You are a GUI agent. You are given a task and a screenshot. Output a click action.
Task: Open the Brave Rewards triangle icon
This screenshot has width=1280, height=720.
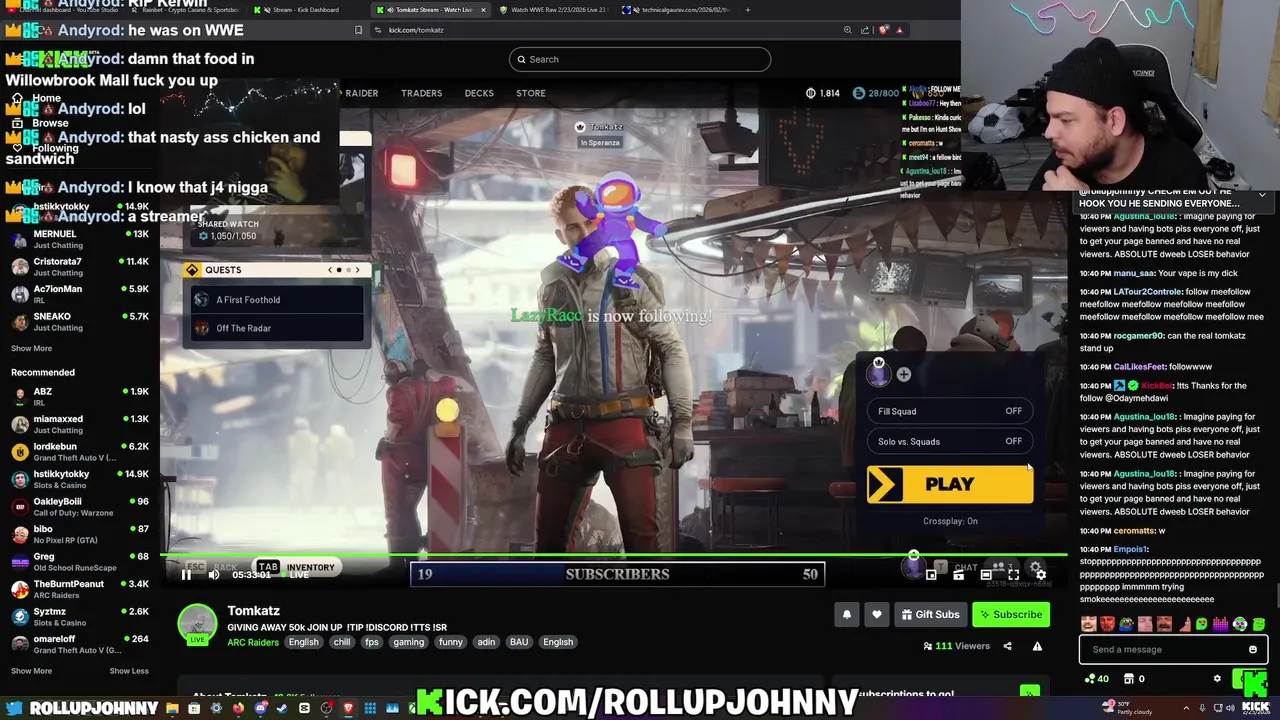[x=899, y=30]
